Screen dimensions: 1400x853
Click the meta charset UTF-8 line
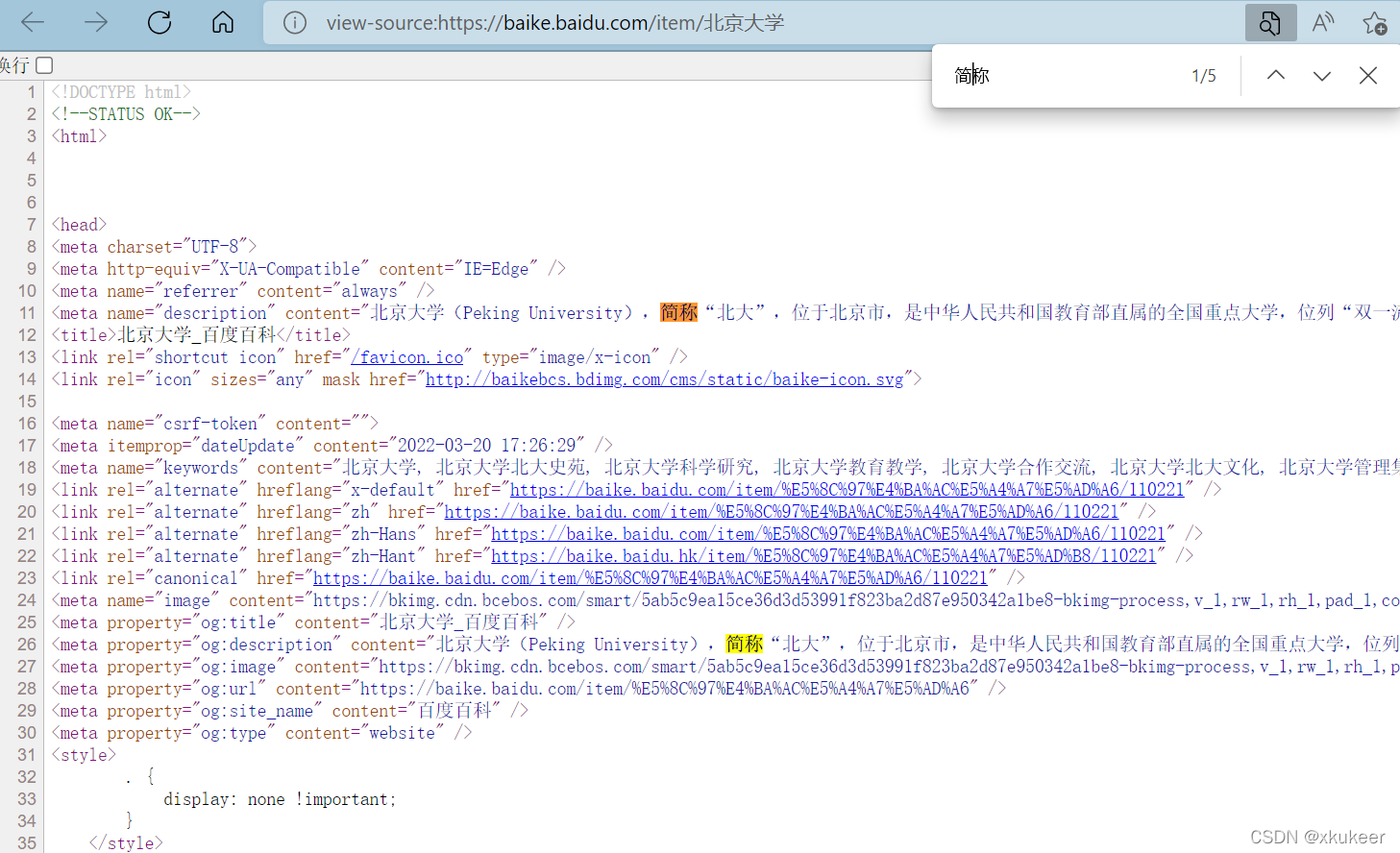pyautogui.click(x=154, y=247)
